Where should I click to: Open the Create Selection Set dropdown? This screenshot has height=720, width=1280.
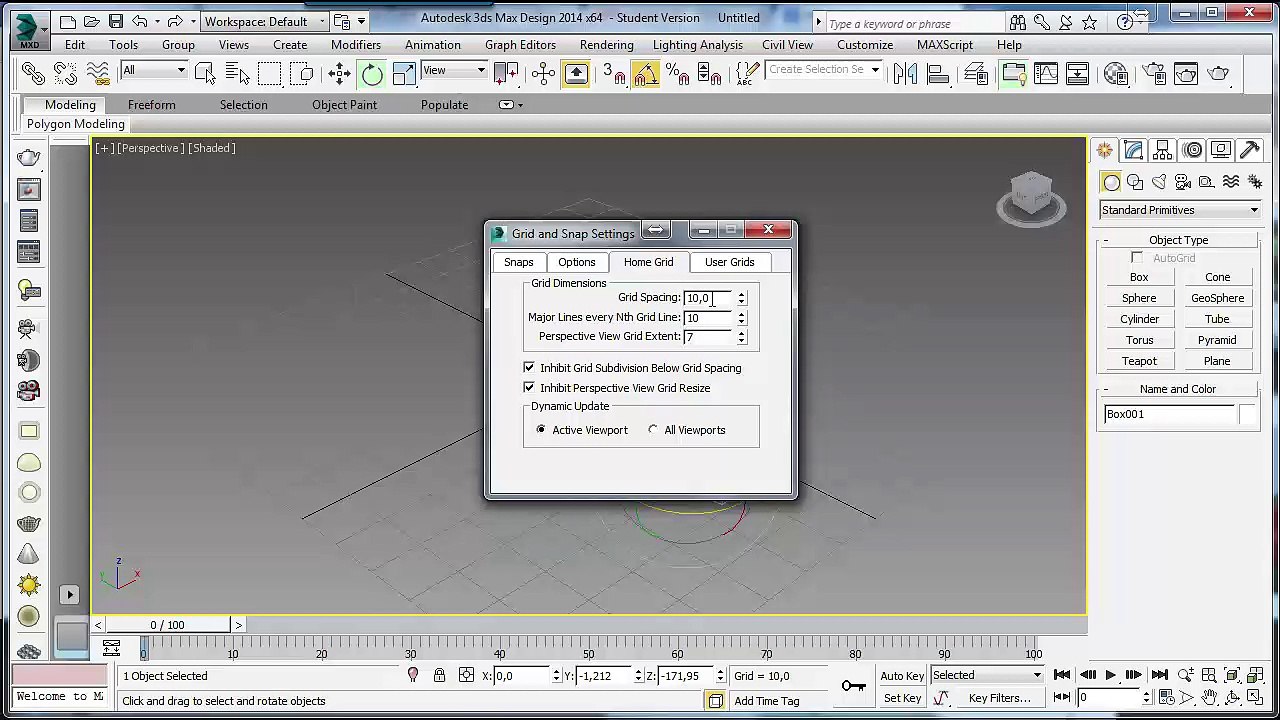tap(824, 70)
